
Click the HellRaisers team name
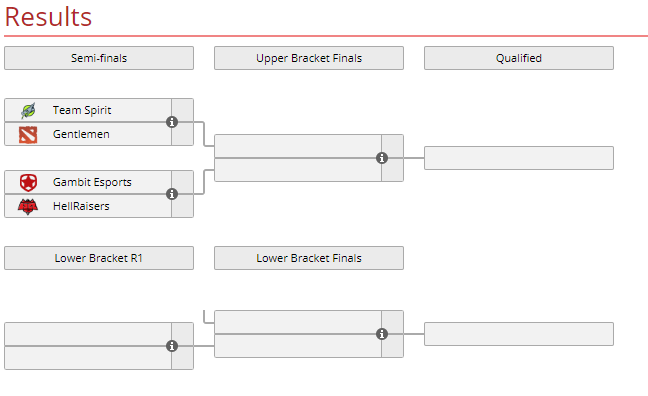coord(81,206)
